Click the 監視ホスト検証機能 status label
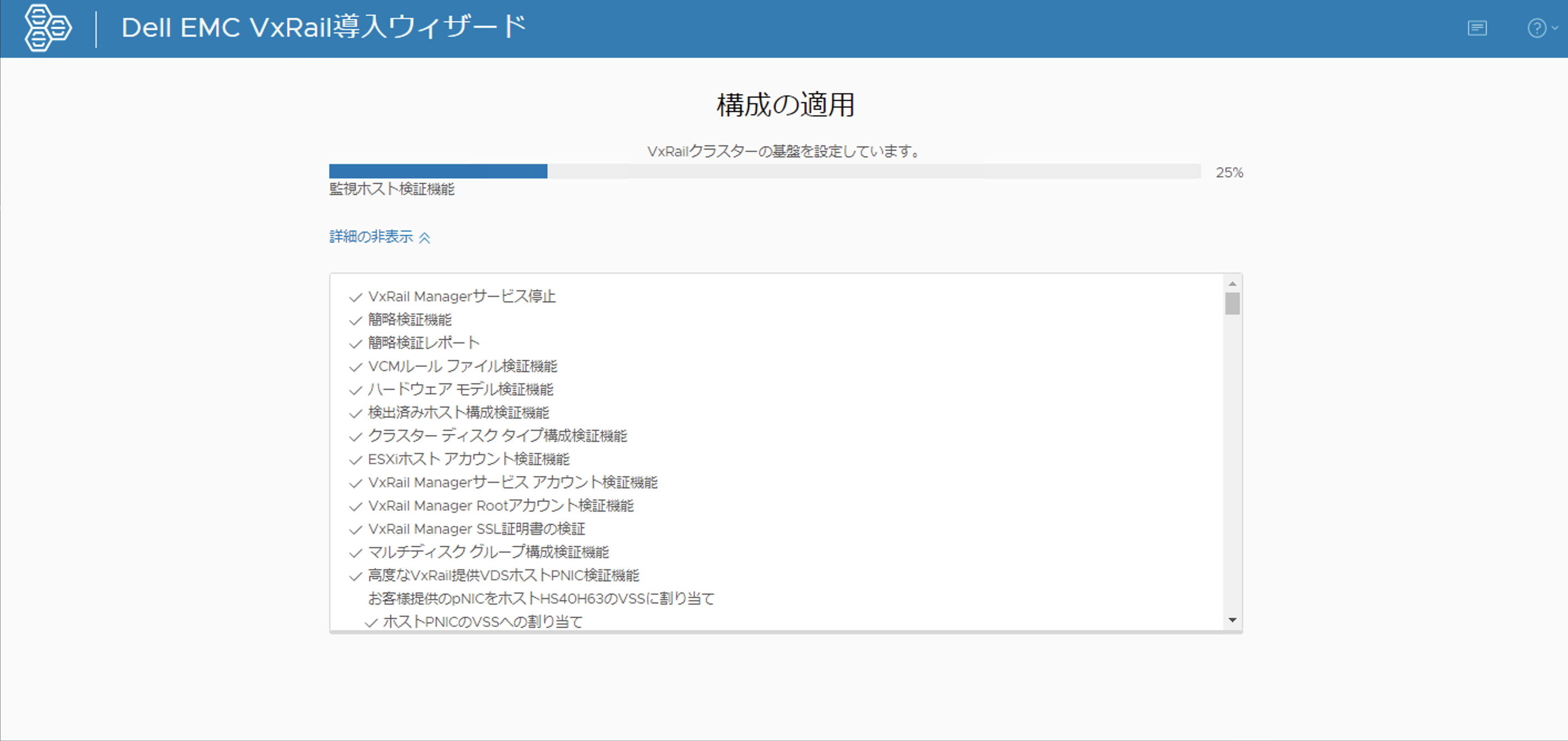The width and height of the screenshot is (1568, 741). [x=391, y=189]
